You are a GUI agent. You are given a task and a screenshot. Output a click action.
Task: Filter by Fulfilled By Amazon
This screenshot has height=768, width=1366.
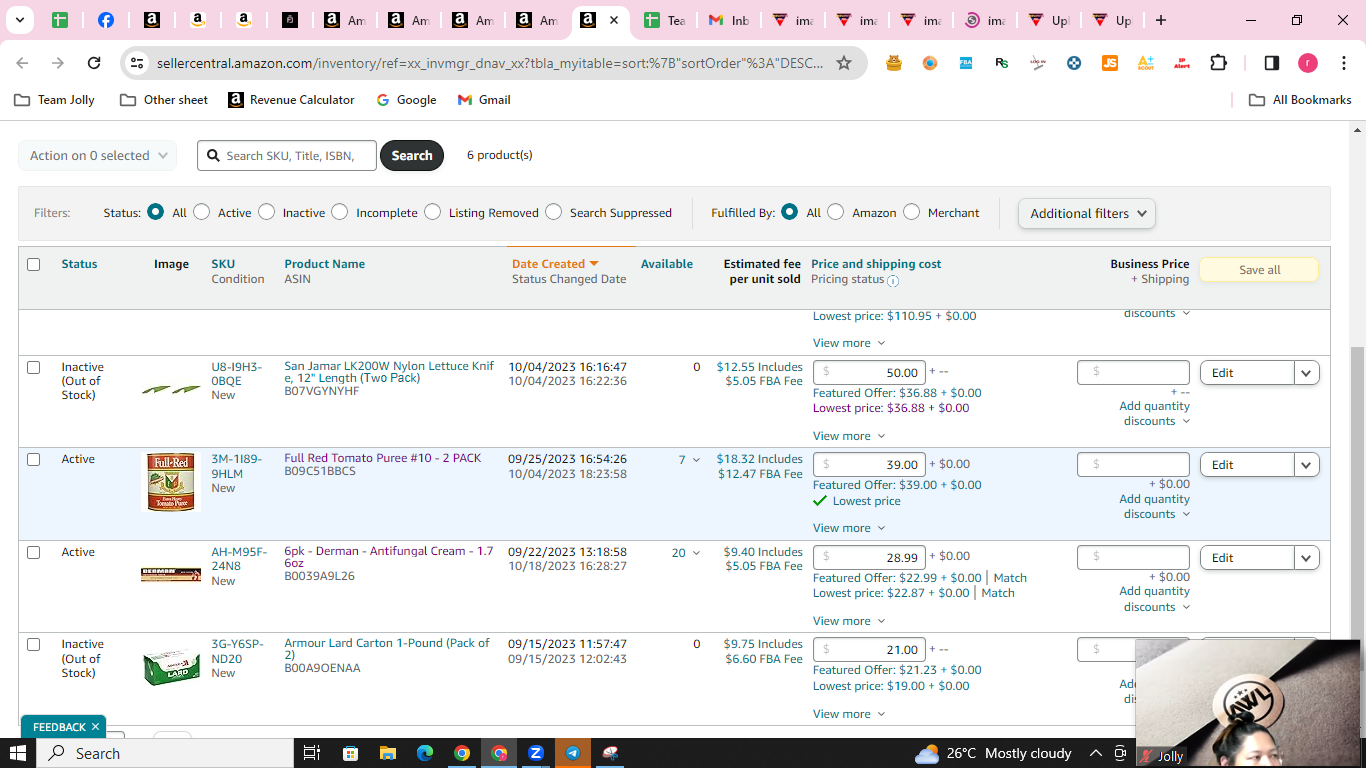pos(836,212)
